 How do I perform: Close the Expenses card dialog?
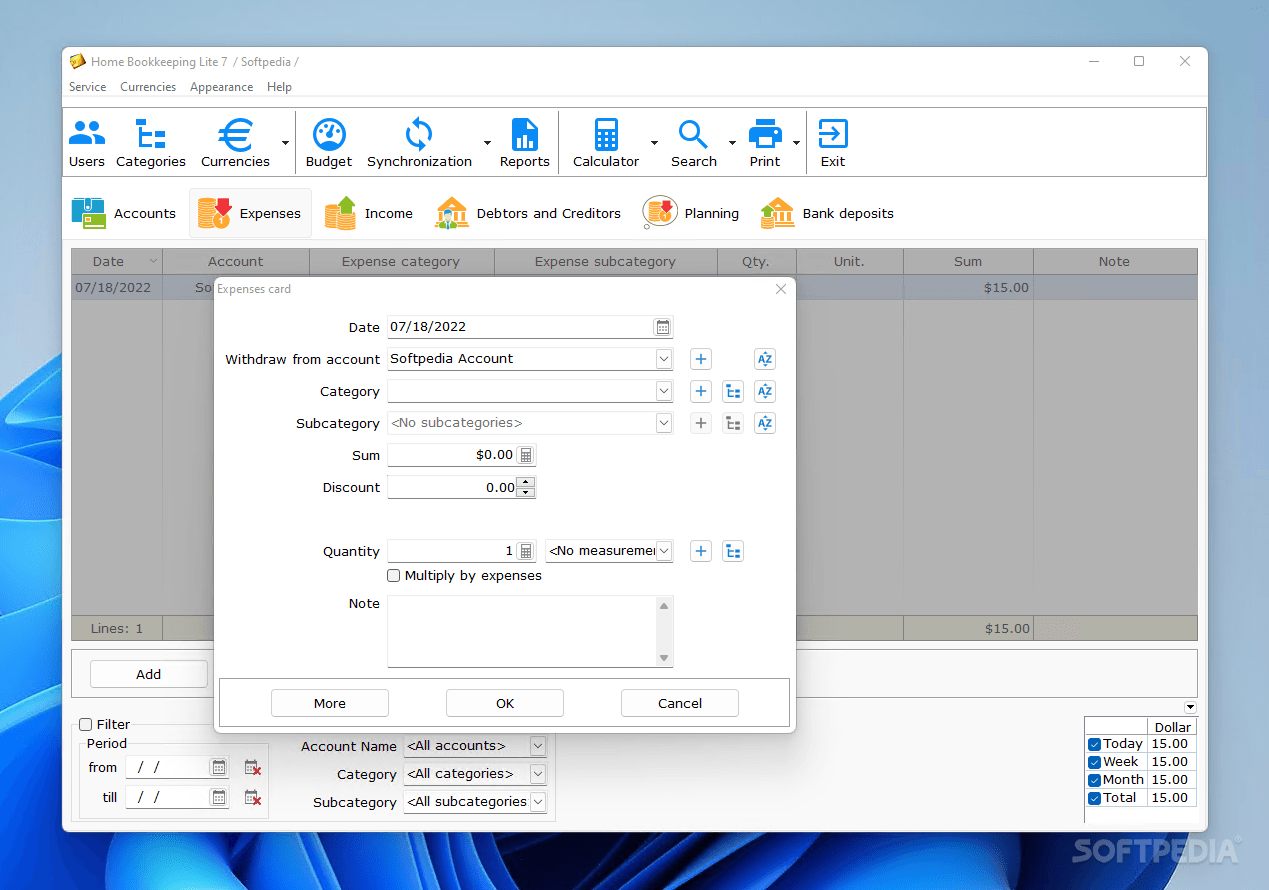(x=781, y=289)
